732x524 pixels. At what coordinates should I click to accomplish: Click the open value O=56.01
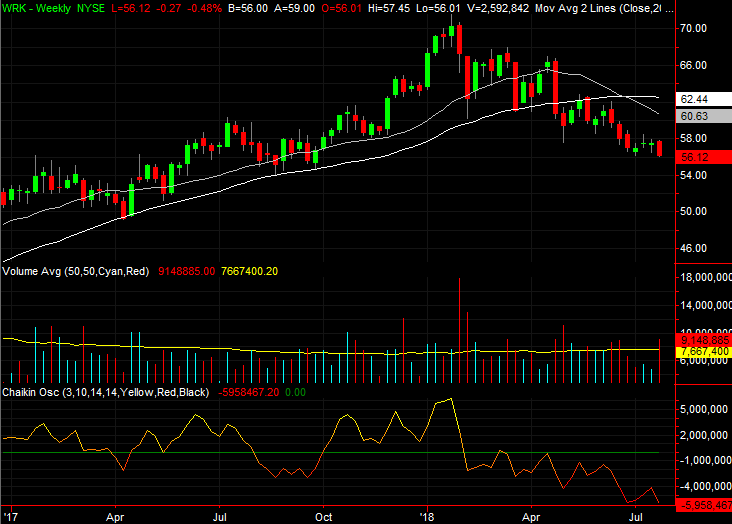tap(342, 8)
